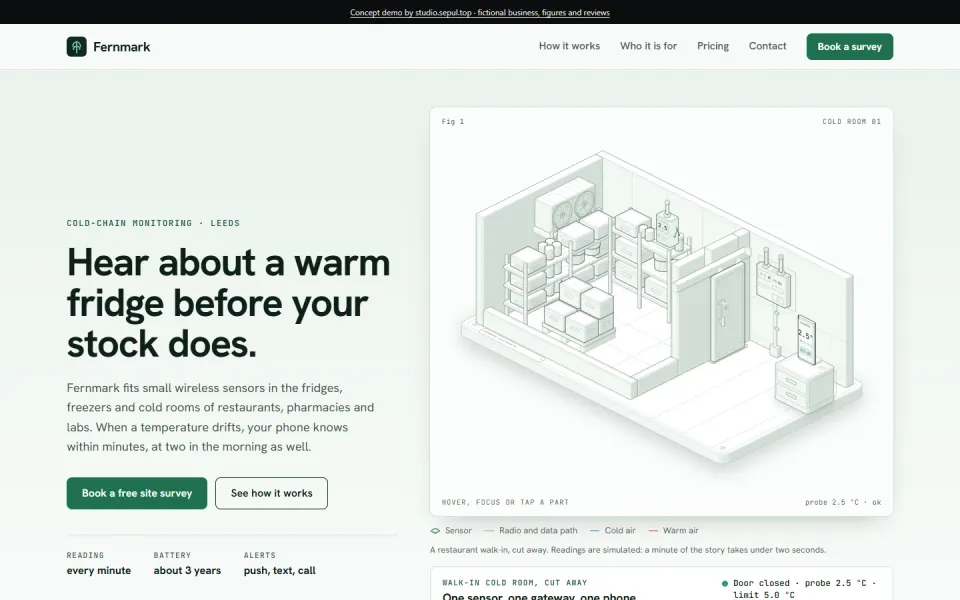960x600 pixels.
Task: Click the COLD ROOM 01 label
Action: pyautogui.click(x=852, y=122)
